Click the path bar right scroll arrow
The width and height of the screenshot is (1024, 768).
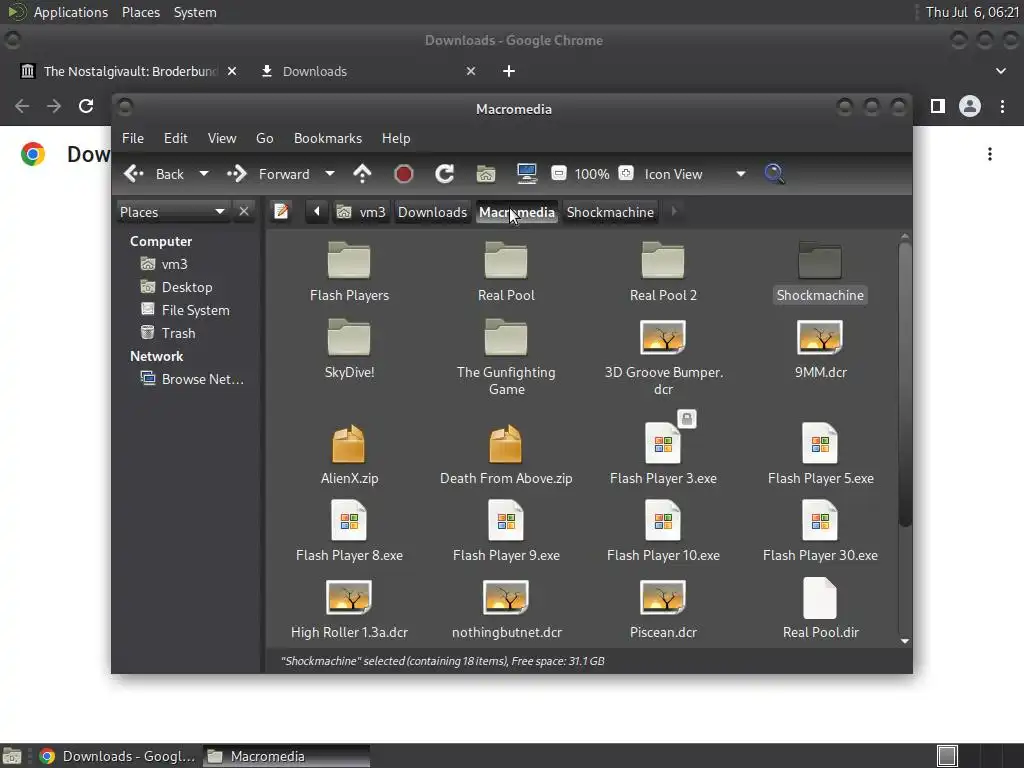[674, 212]
